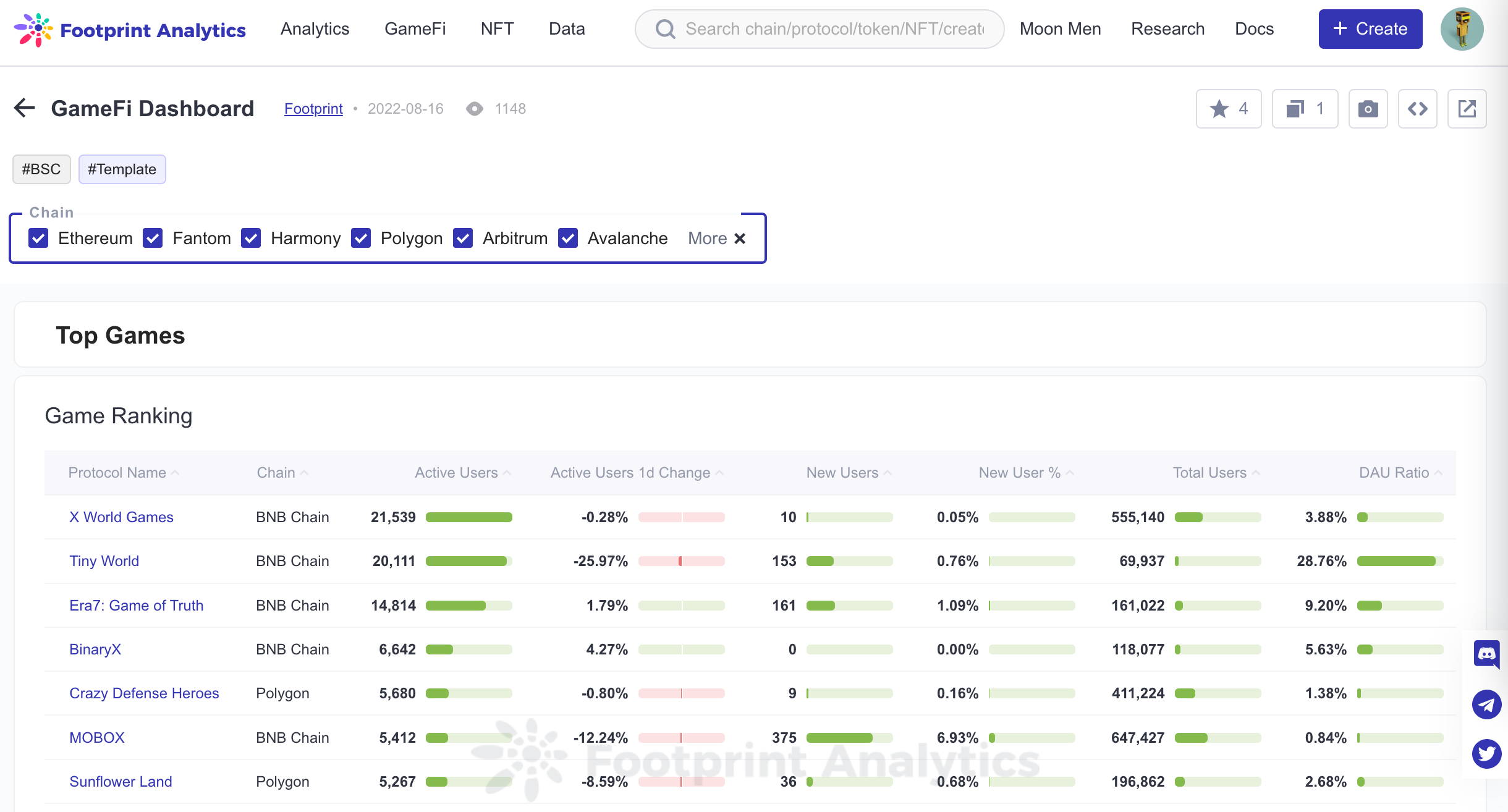1508x812 pixels.
Task: Select Tiny World 20,111 active users value
Action: tap(394, 561)
